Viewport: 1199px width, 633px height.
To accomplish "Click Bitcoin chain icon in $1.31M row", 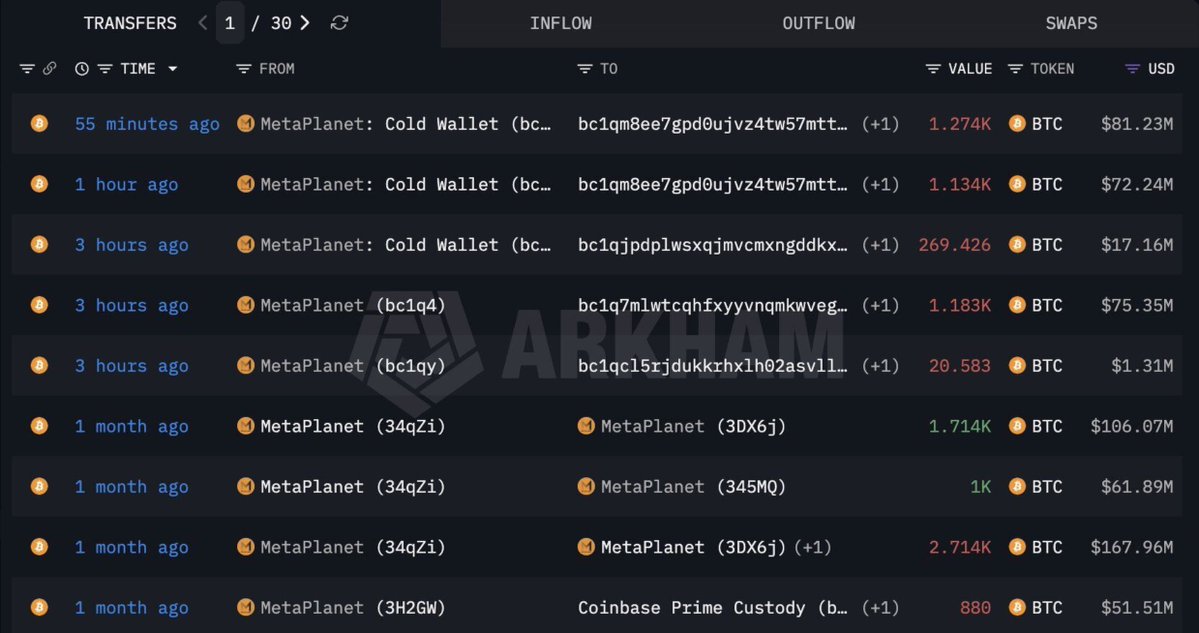I will [x=39, y=365].
